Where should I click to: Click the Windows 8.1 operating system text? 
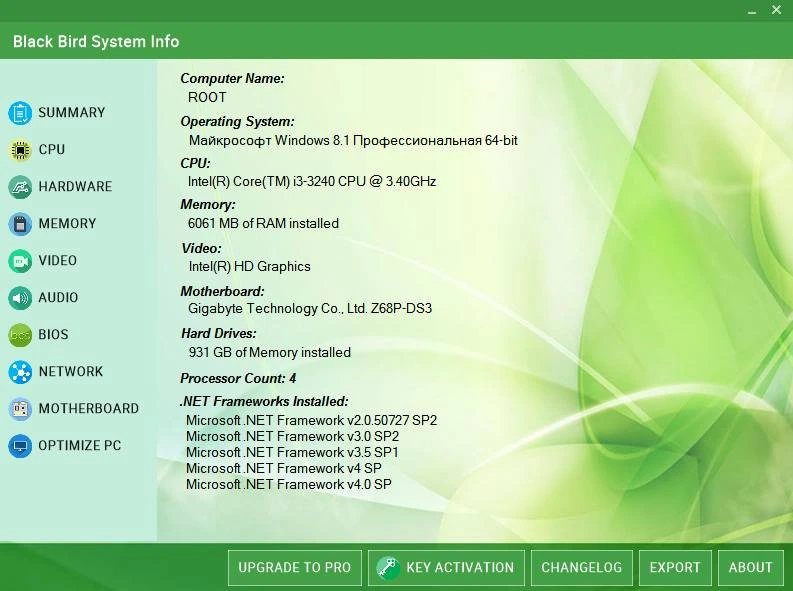[353, 141]
